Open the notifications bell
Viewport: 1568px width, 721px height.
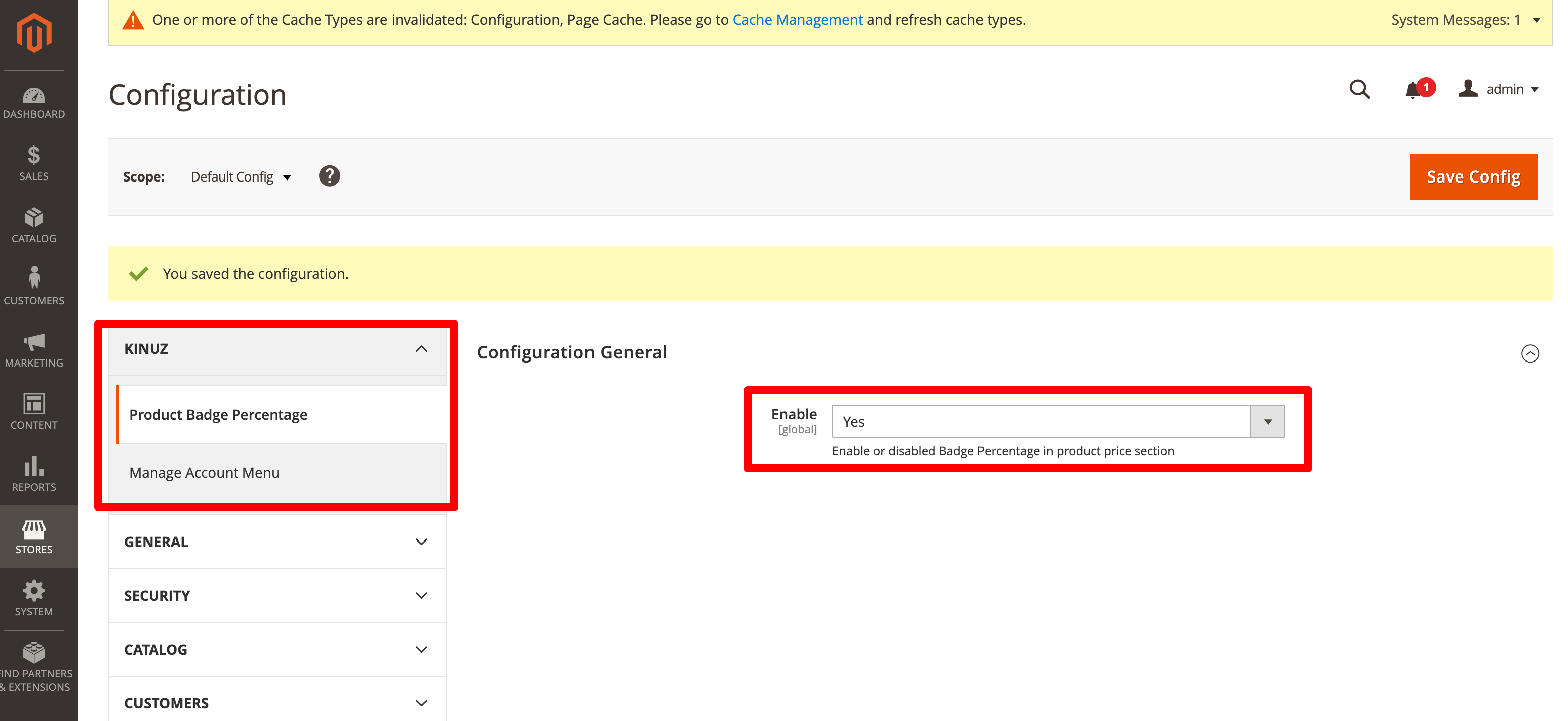coord(1413,90)
